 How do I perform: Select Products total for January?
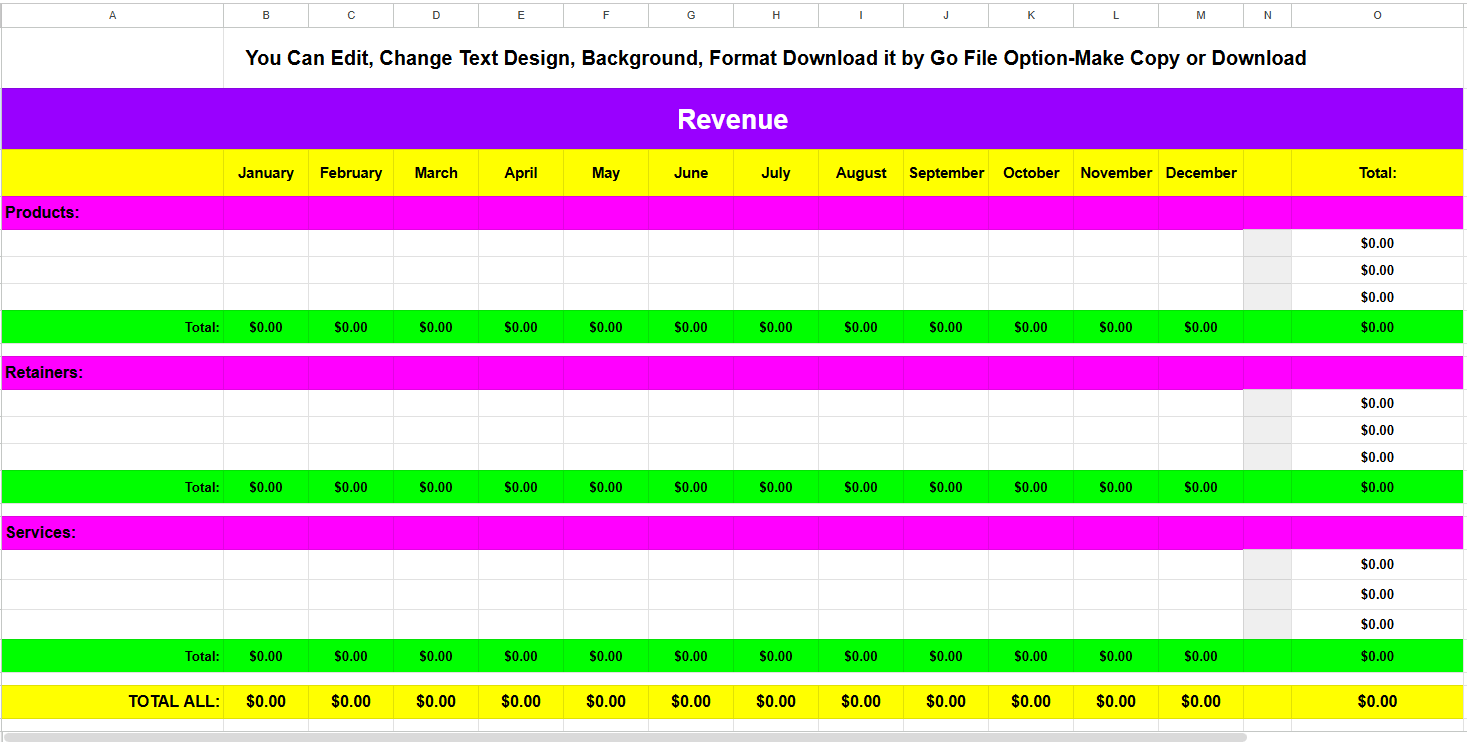(x=266, y=327)
